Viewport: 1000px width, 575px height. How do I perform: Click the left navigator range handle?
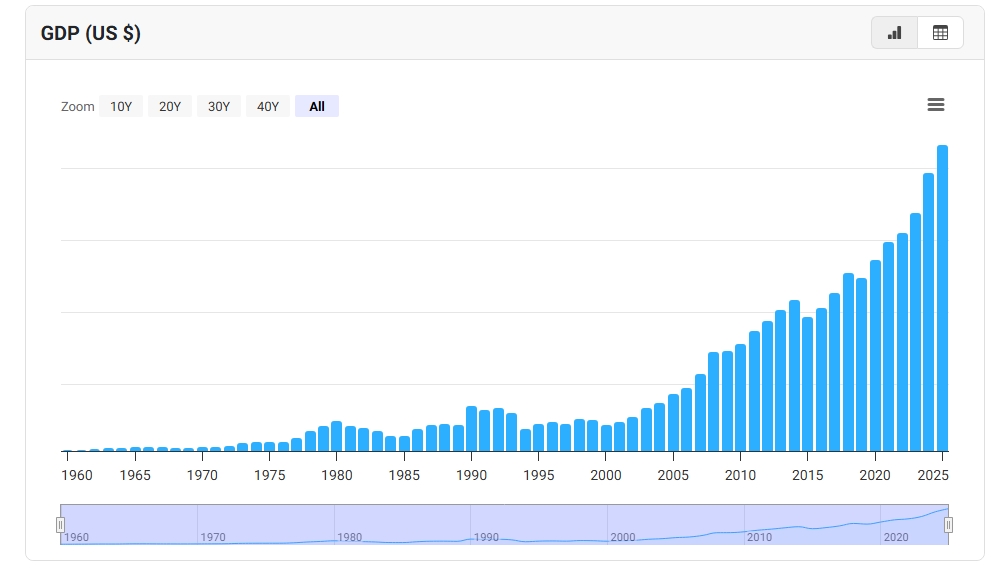[x=61, y=525]
